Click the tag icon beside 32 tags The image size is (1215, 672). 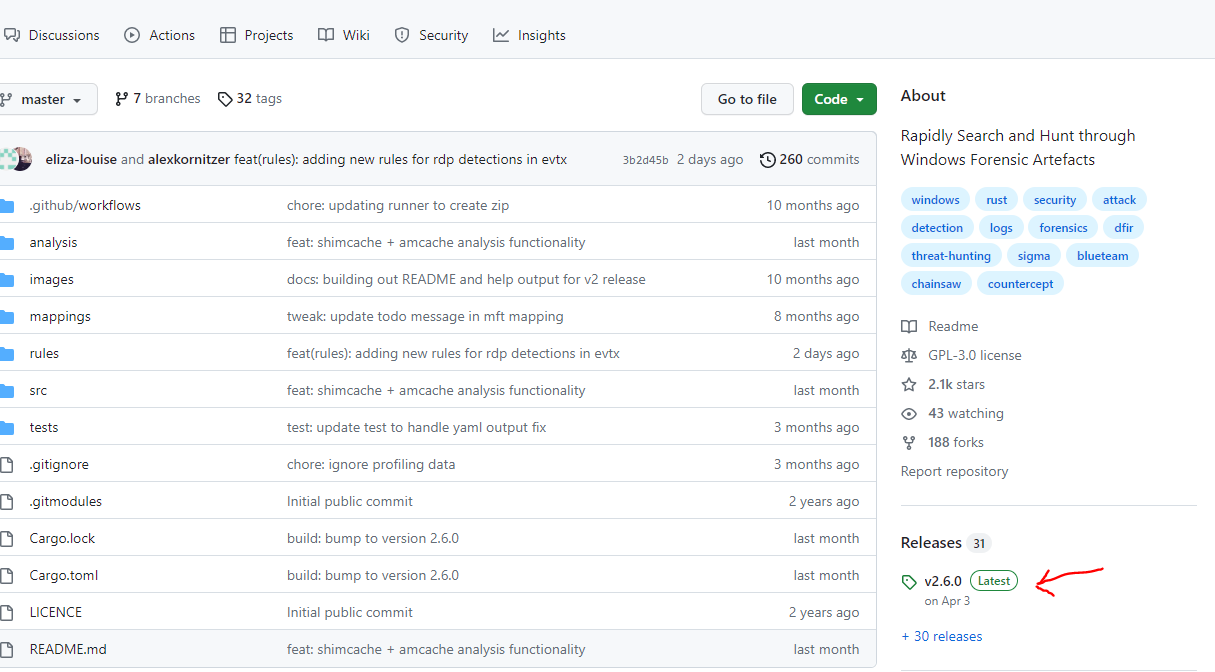pyautogui.click(x=225, y=99)
